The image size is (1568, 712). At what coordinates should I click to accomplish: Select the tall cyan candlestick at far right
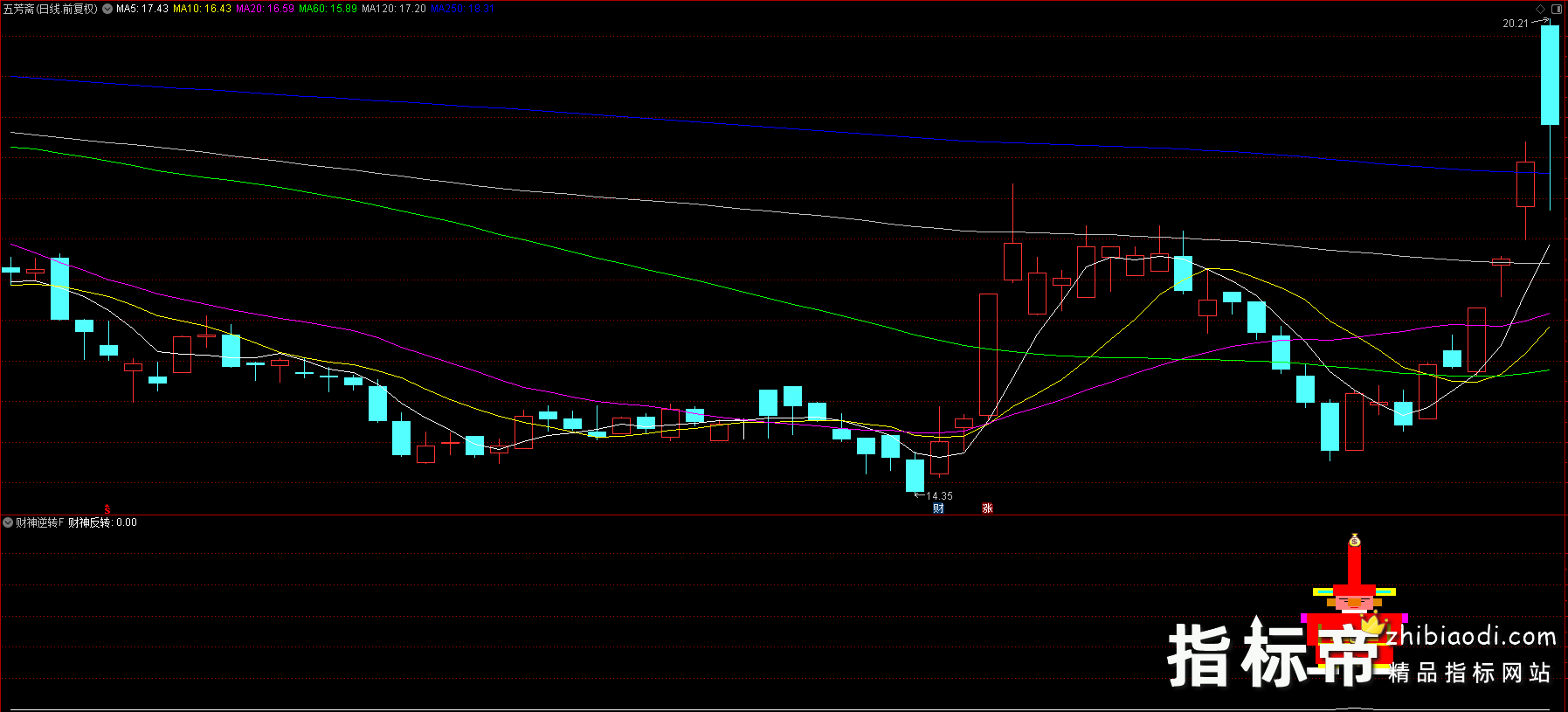(x=1550, y=75)
